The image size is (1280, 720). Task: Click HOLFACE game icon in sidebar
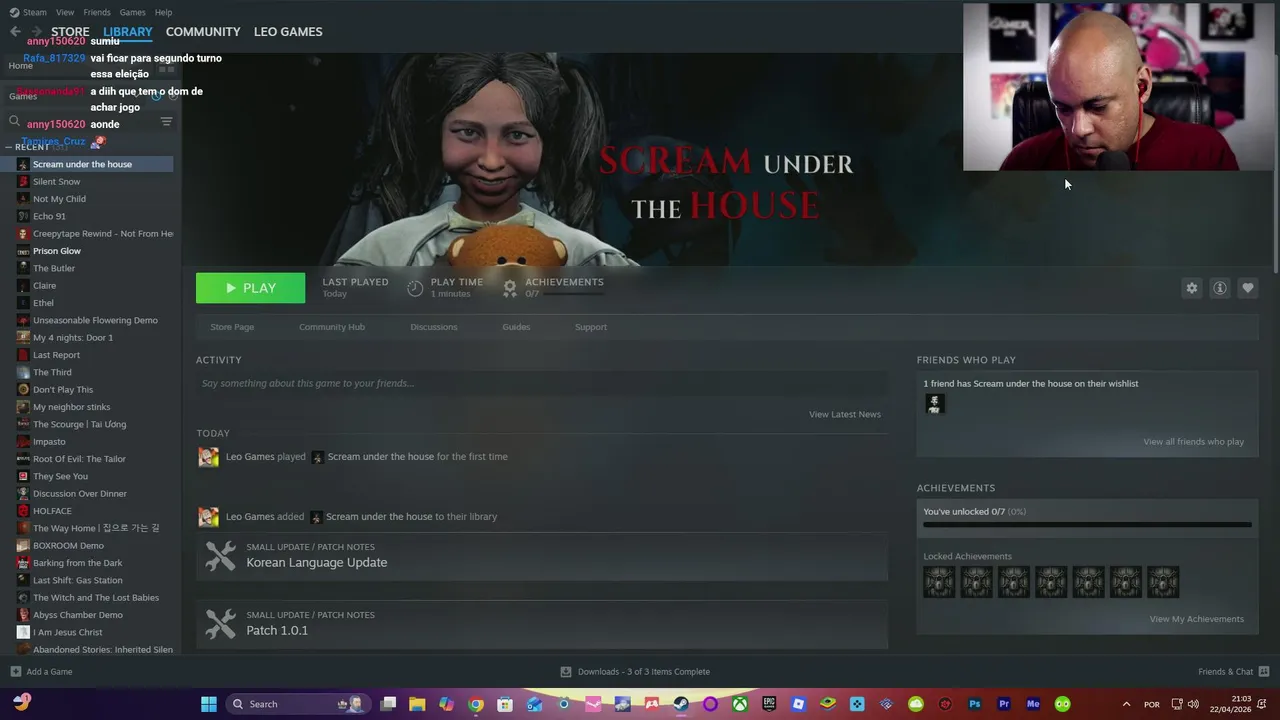23,511
